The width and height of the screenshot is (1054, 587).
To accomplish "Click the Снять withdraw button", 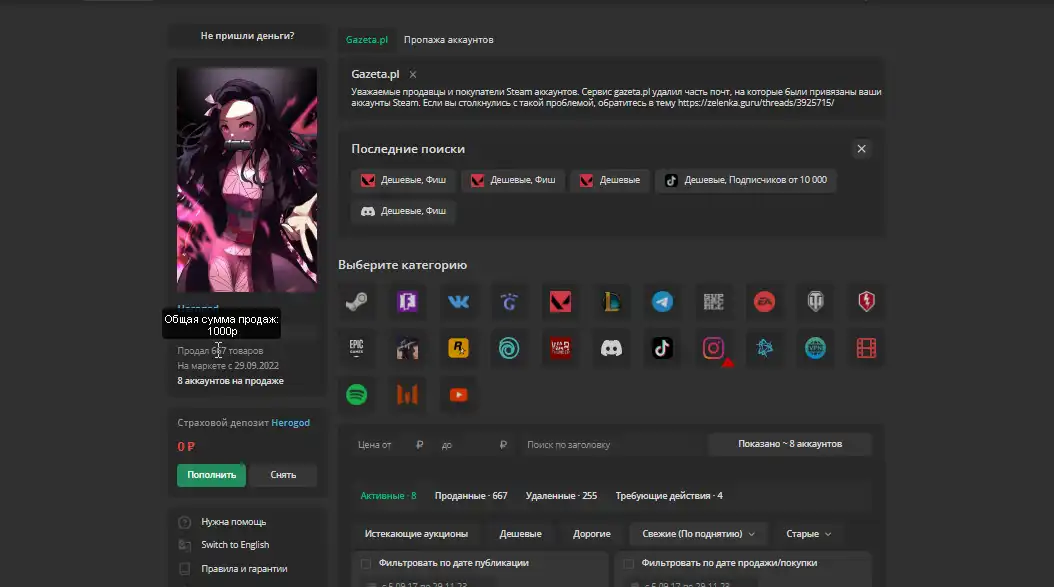I will coord(283,475).
